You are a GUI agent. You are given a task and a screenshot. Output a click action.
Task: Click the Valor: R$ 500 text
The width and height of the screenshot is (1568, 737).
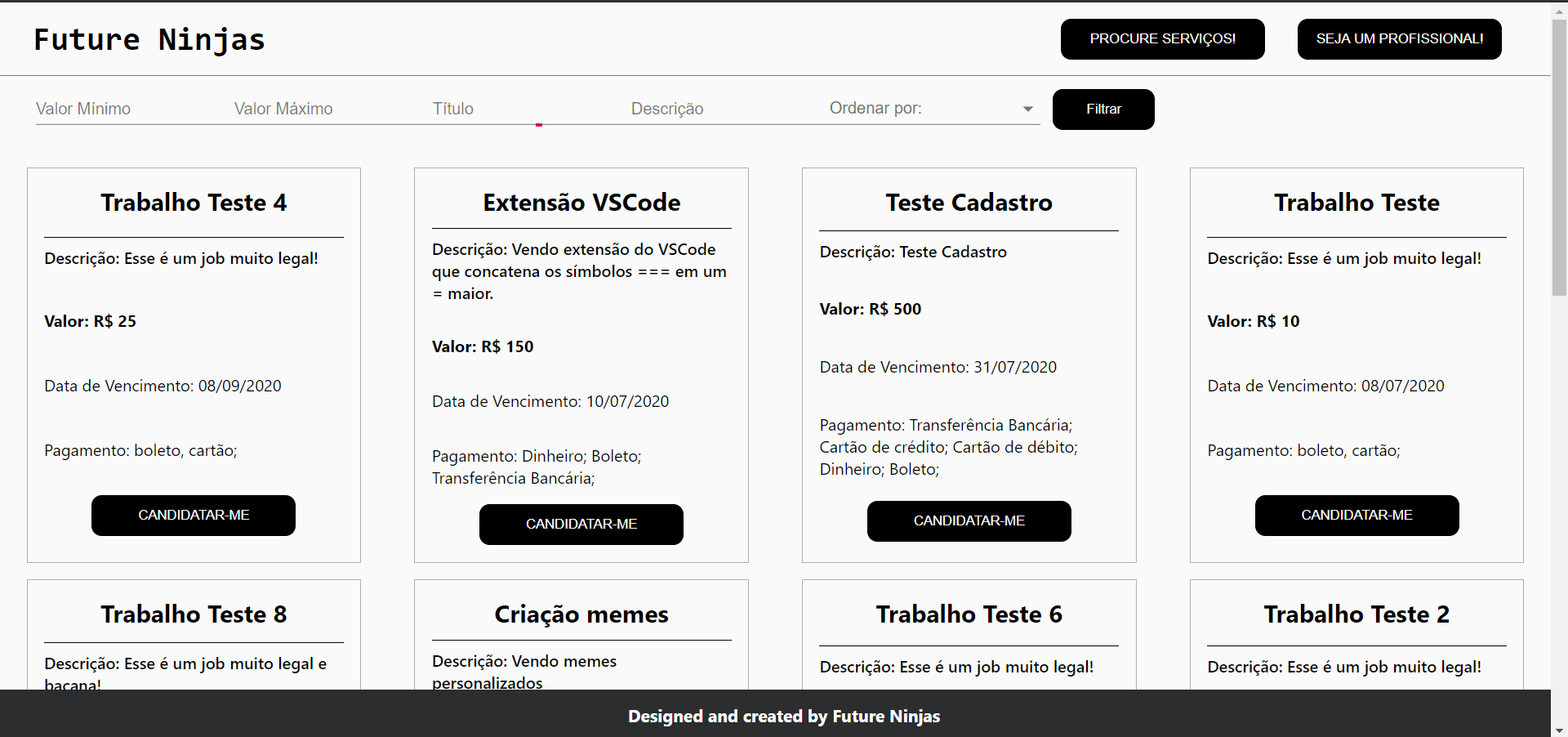(871, 309)
